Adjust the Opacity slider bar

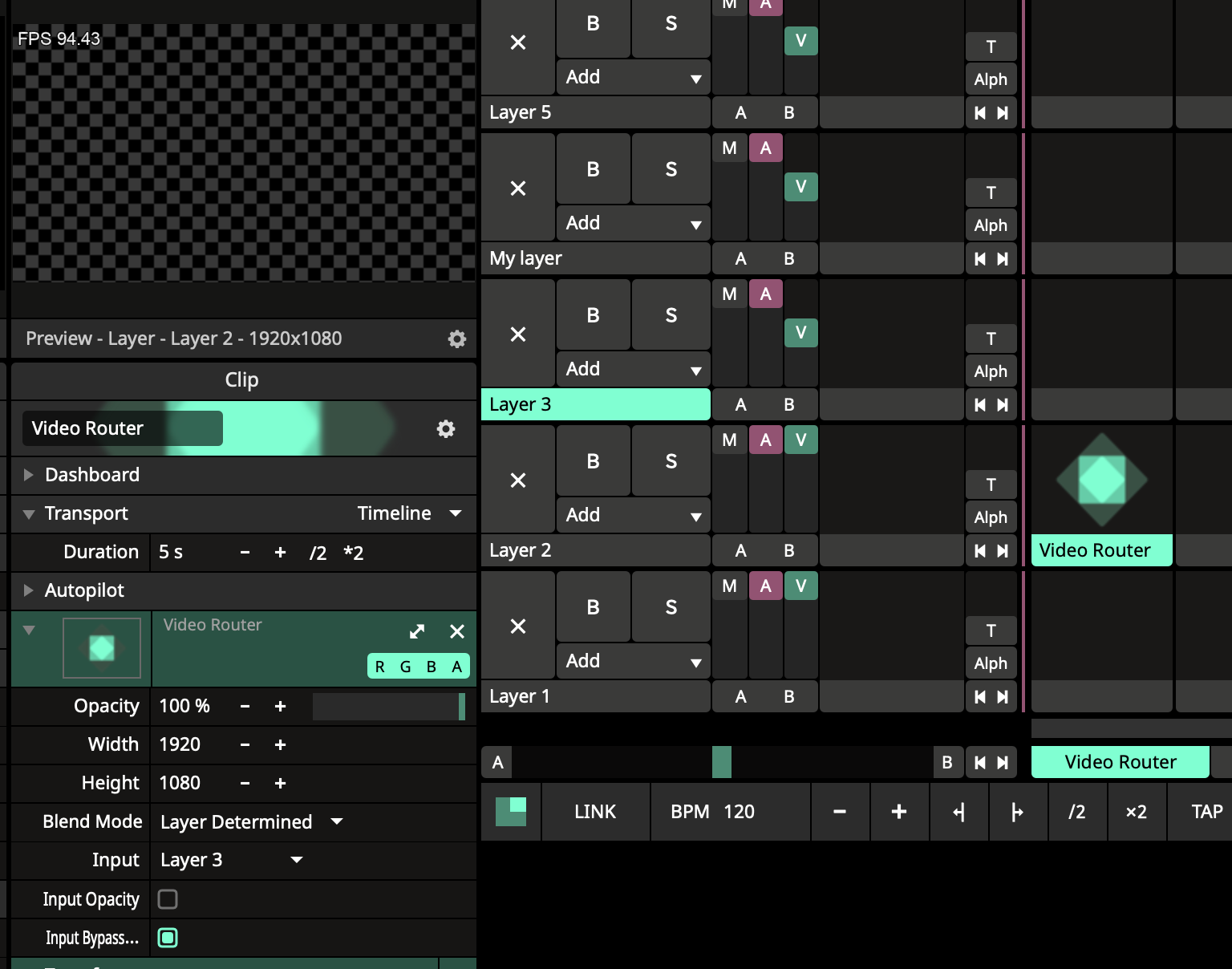[388, 707]
